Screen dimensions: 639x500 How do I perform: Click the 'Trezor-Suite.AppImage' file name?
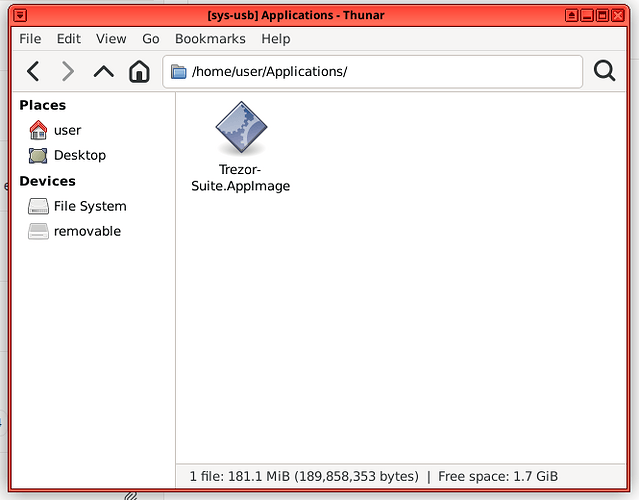tap(240, 178)
